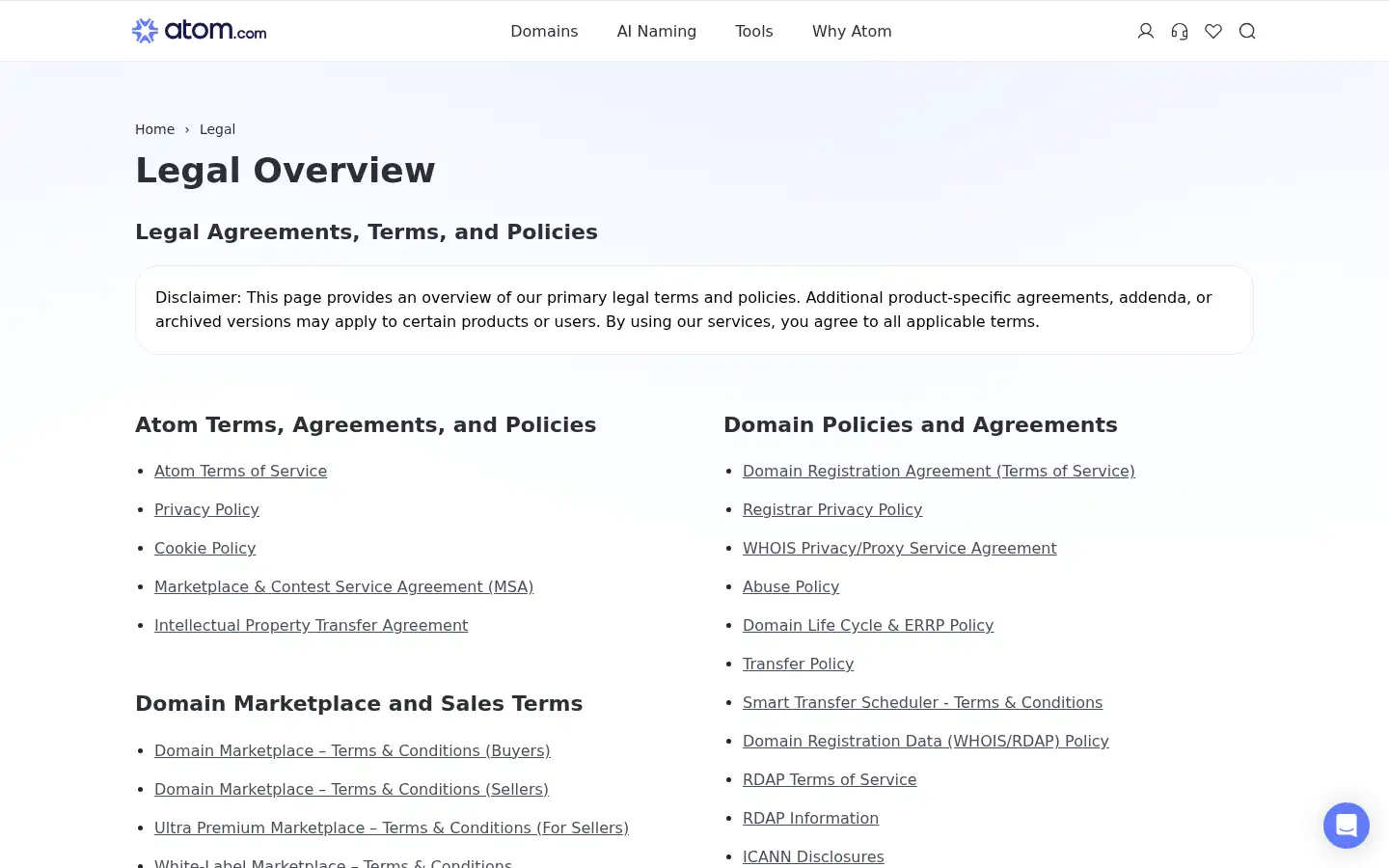Open the Why Atom menu
The height and width of the screenshot is (868, 1389).
click(852, 31)
